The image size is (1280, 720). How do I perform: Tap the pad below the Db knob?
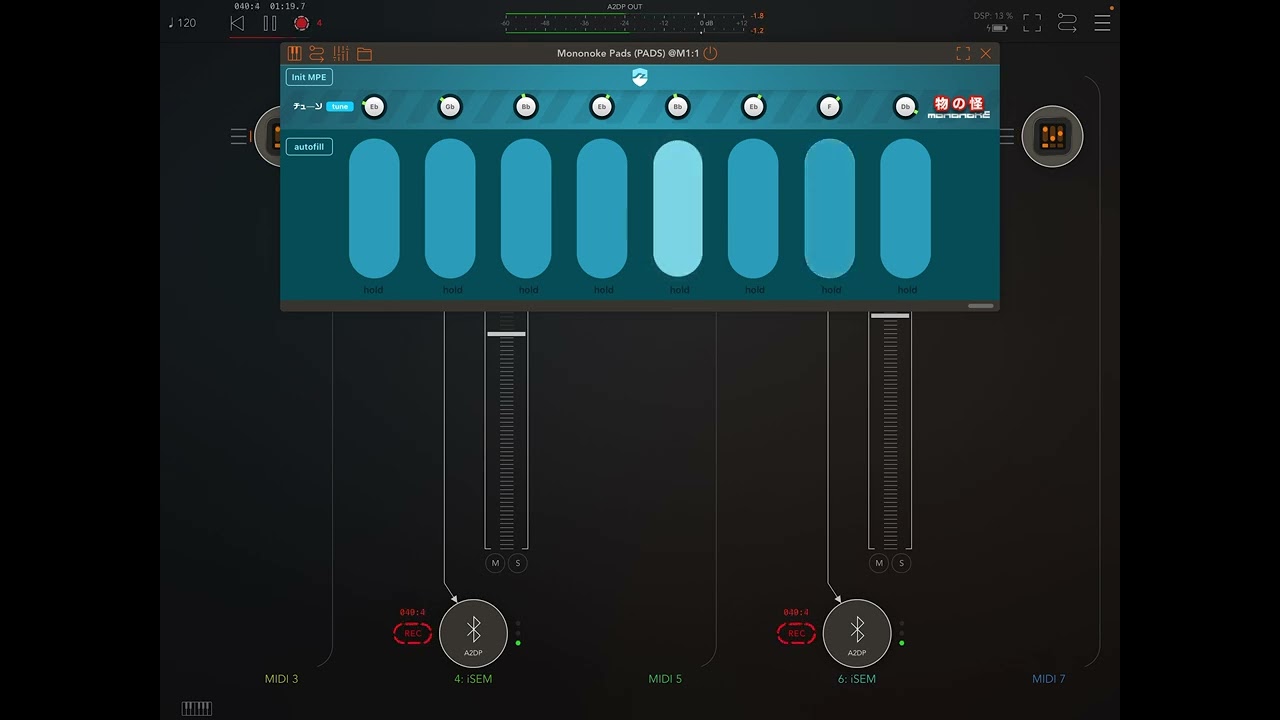click(906, 208)
